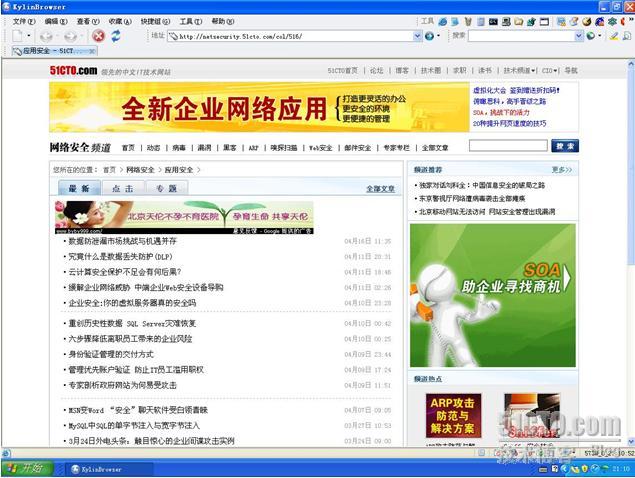Click the 开始 Start button
The width and height of the screenshot is (635, 478).
click(27, 469)
